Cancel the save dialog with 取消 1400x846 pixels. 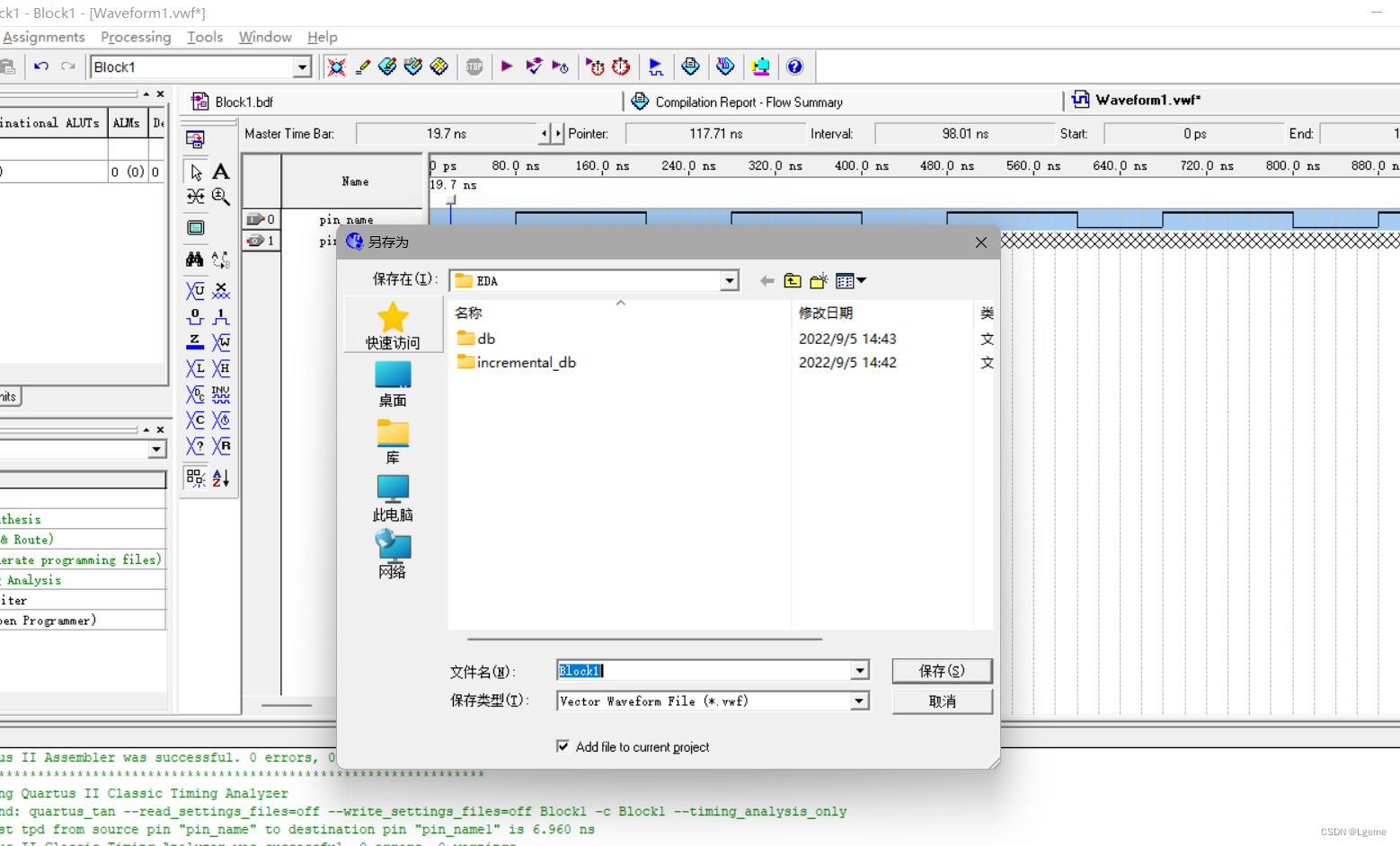point(941,701)
